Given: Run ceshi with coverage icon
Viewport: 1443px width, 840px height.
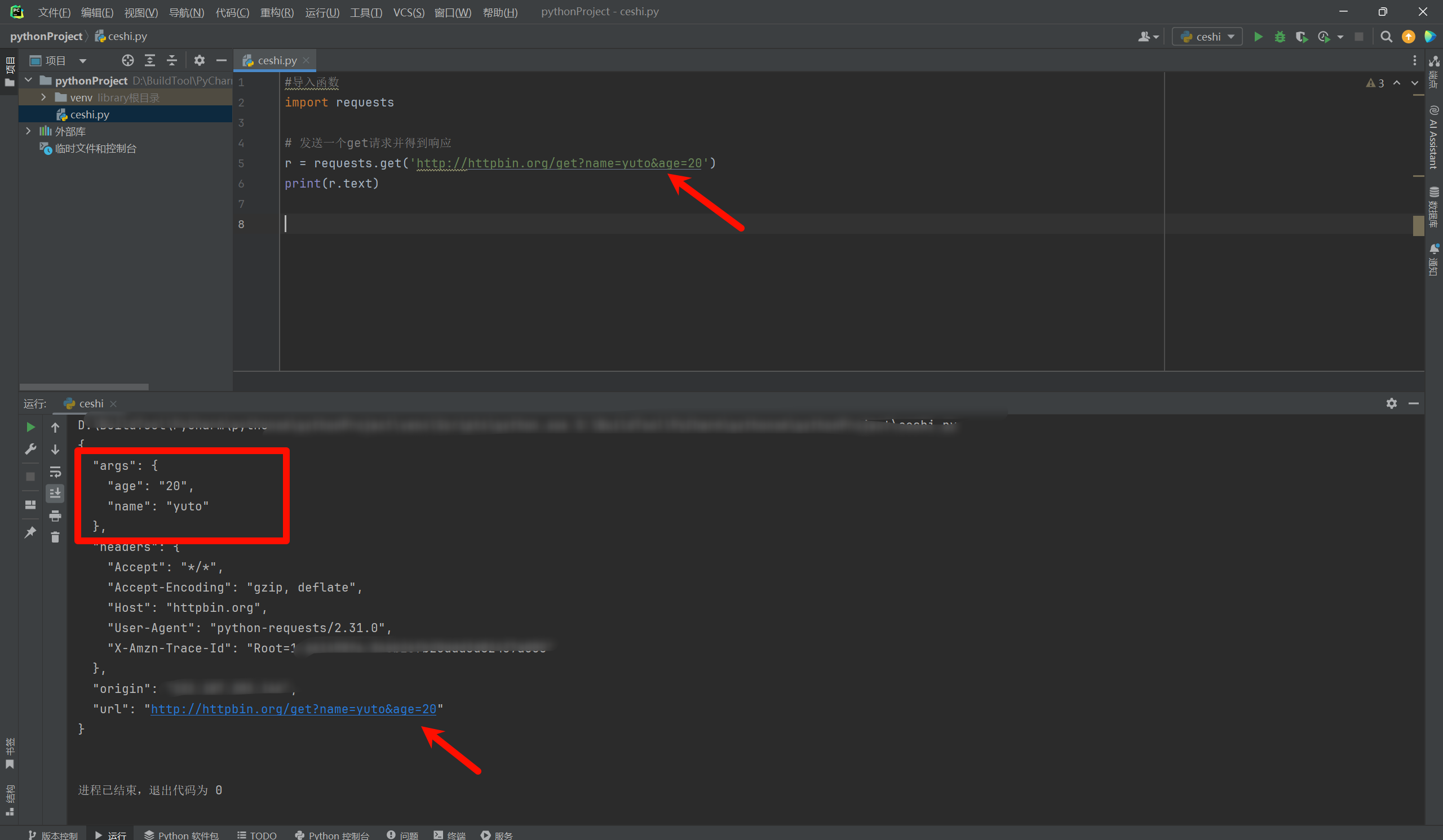Looking at the screenshot, I should coord(1302,37).
